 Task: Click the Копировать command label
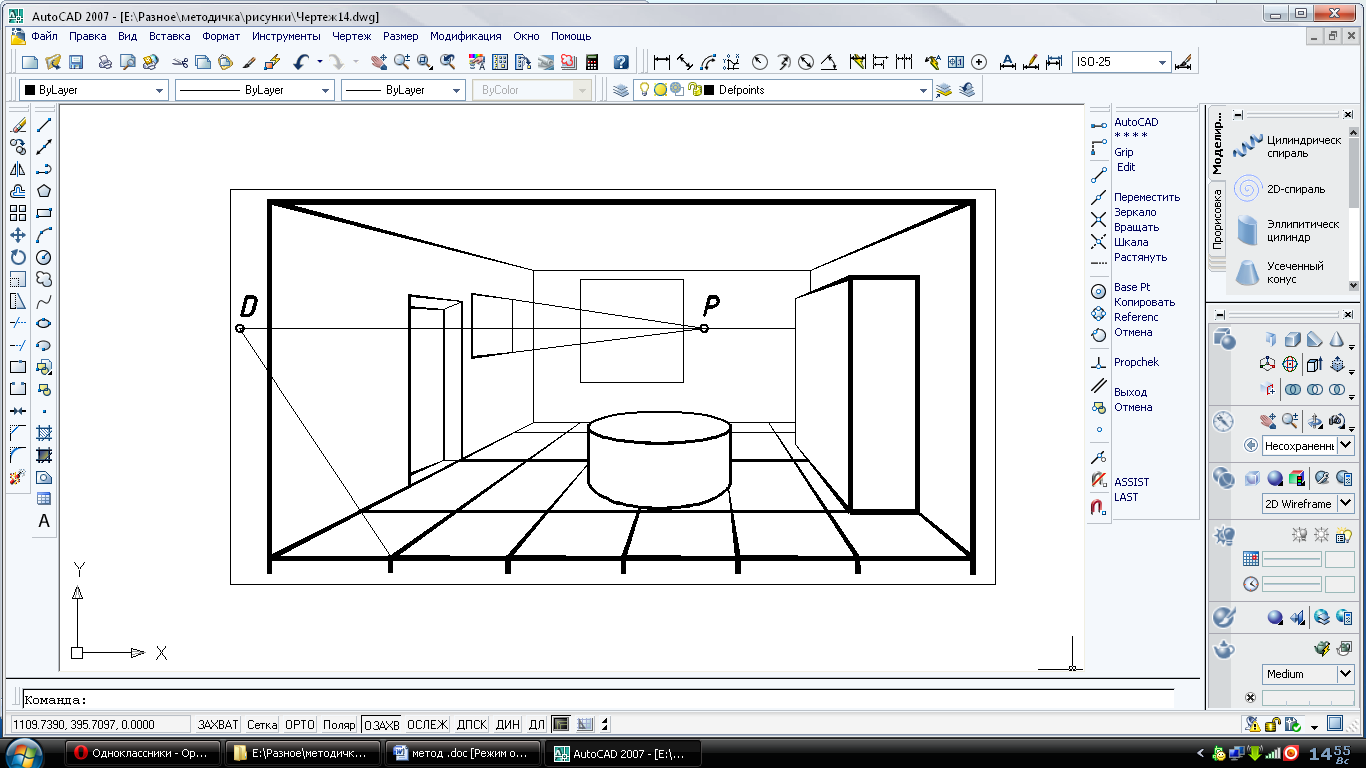pos(1145,302)
